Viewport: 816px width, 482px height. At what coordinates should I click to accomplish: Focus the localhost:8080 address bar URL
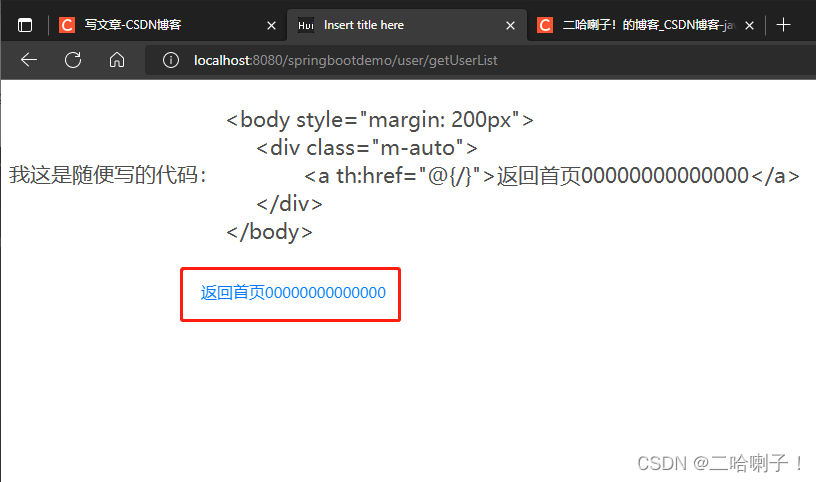(346, 60)
